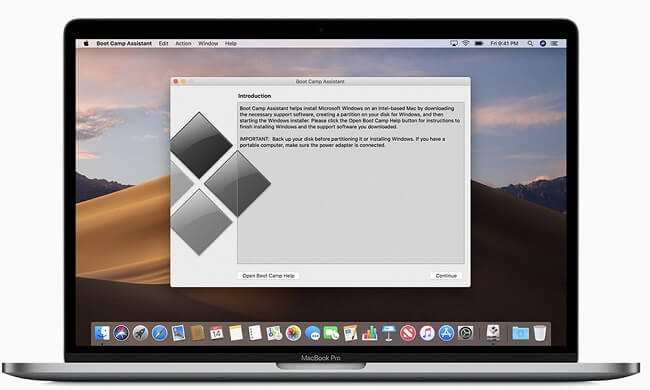Open Notification Center in menu bar
Screen dimensions: 650x390
click(x=555, y=43)
